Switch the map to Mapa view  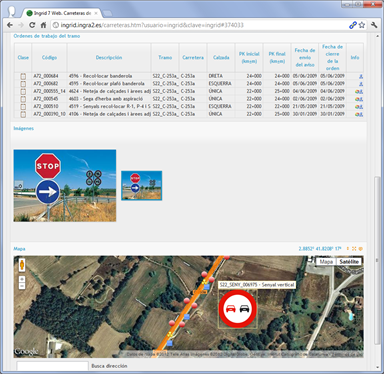pos(326,262)
